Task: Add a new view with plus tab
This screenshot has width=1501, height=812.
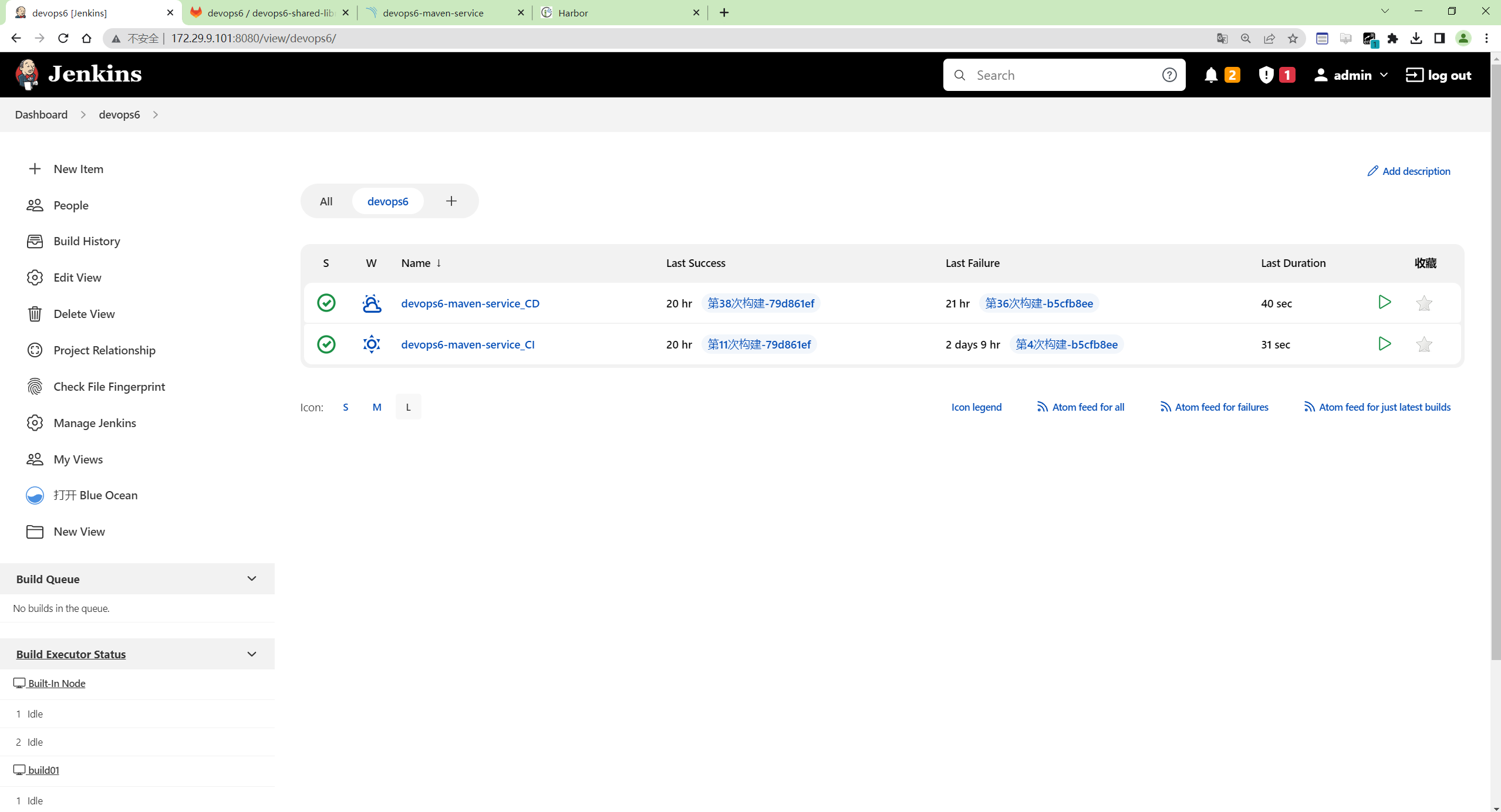Action: [x=451, y=201]
